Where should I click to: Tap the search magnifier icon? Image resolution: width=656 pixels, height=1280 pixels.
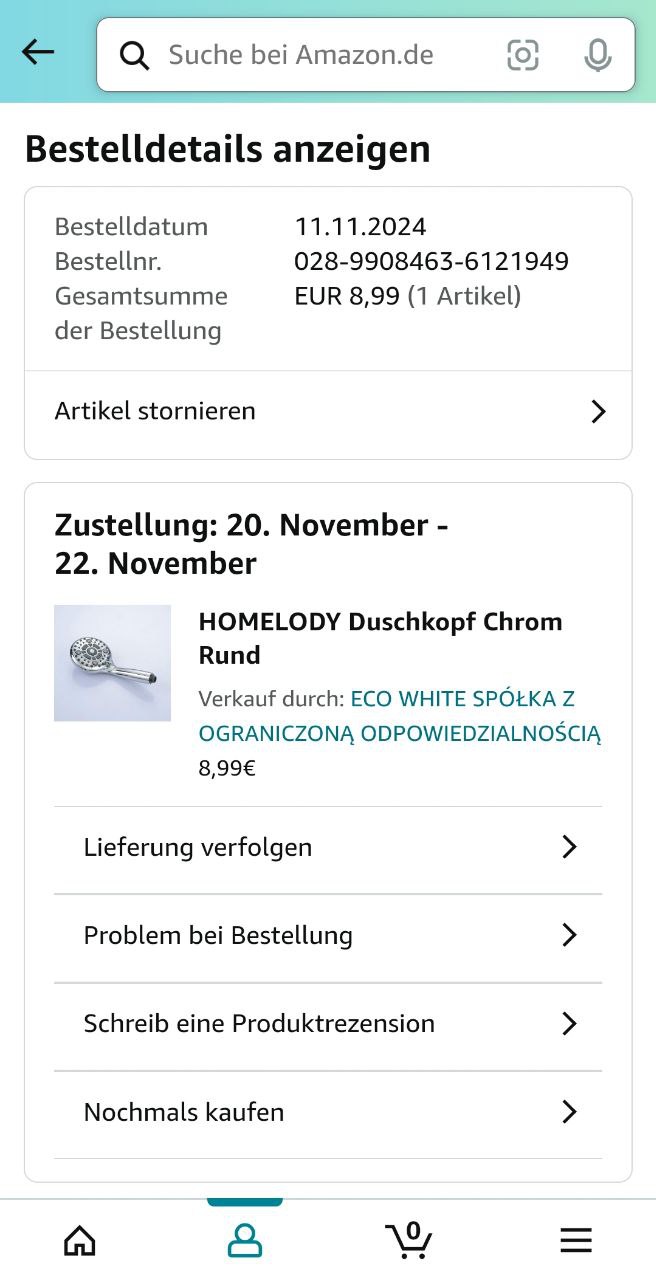click(134, 55)
